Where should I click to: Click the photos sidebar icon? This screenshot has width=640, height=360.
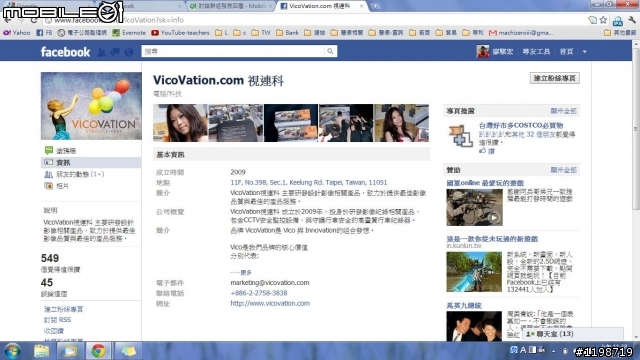click(x=49, y=186)
